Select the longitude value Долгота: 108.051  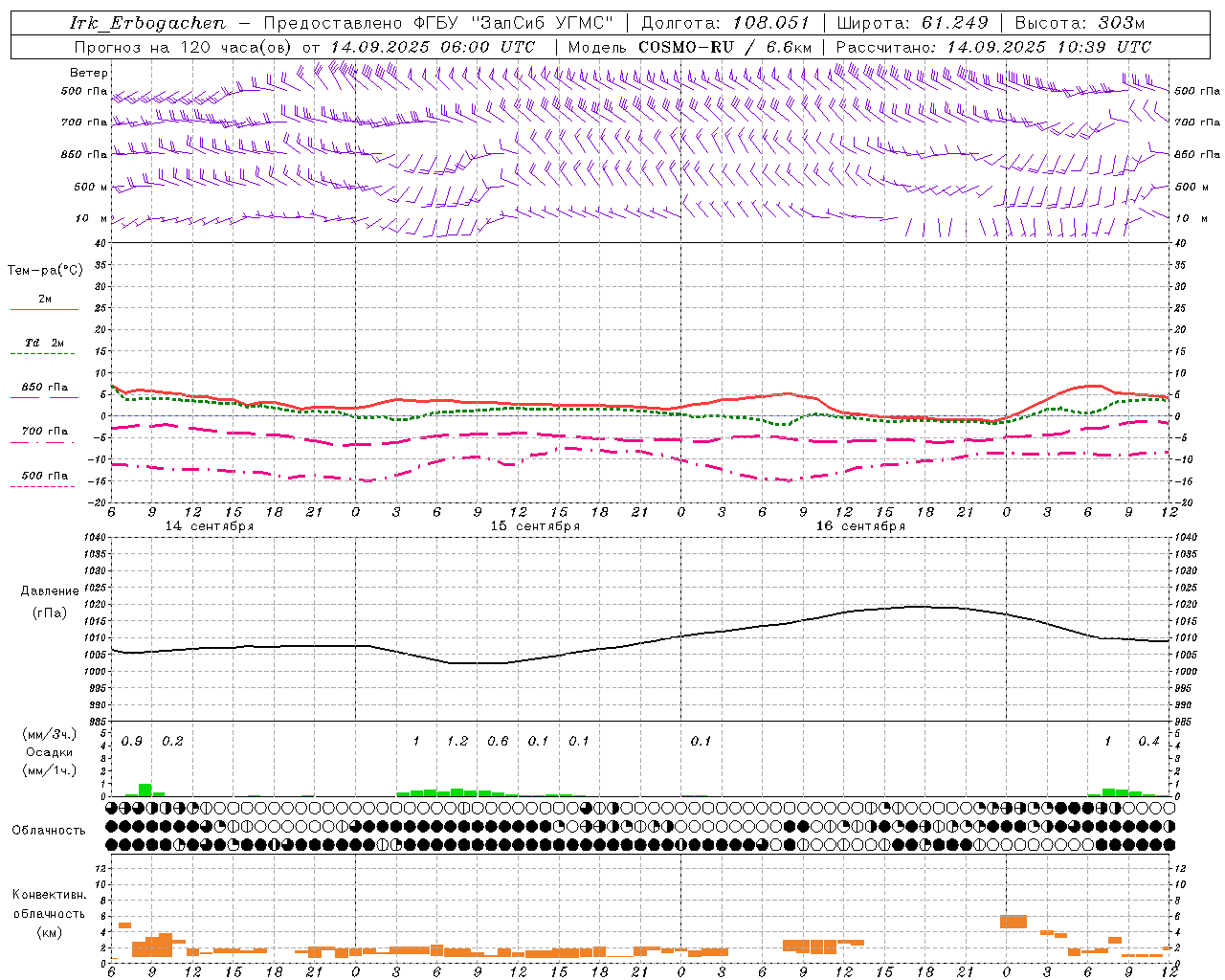point(724,23)
